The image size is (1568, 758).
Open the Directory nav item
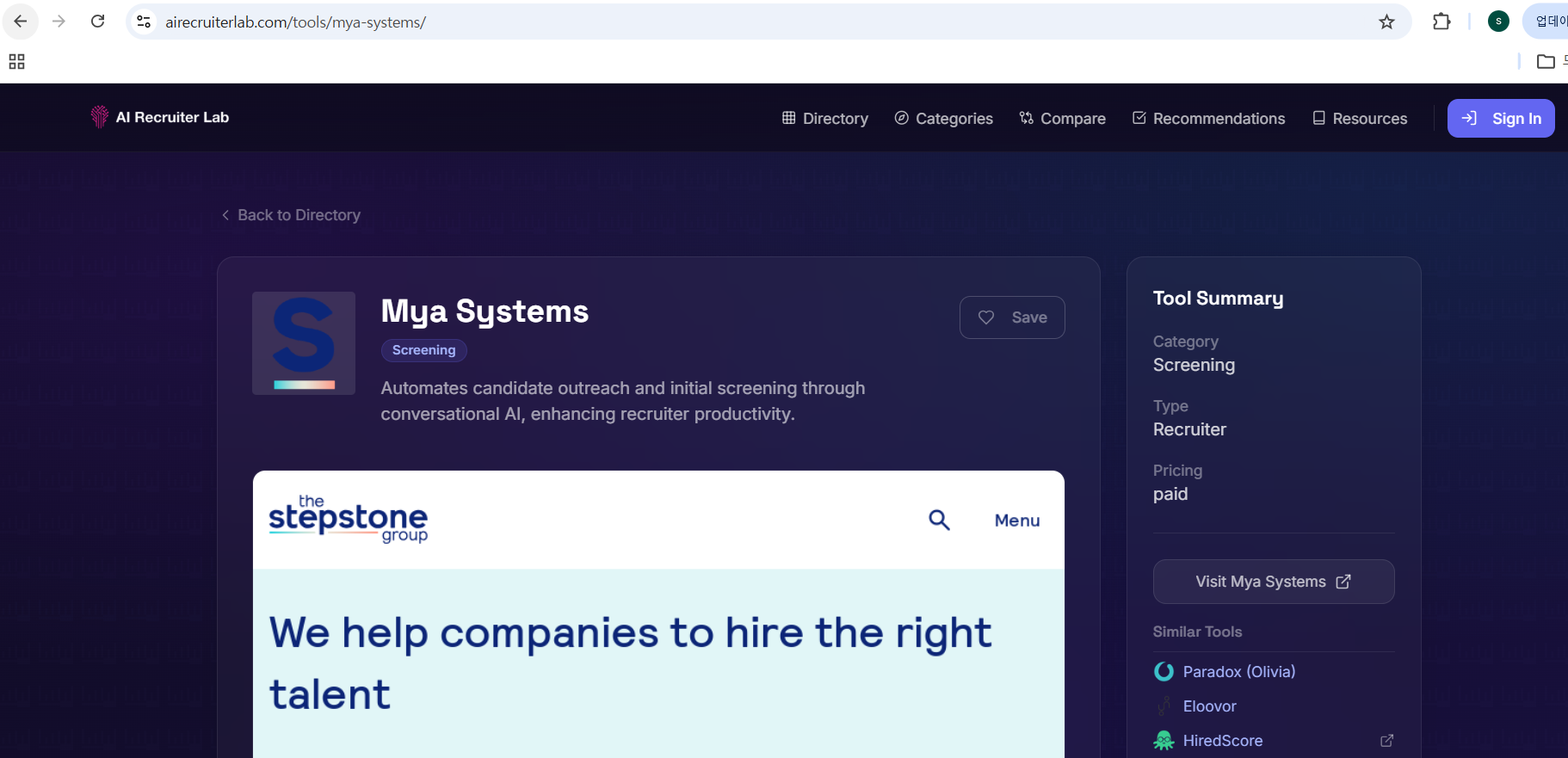coord(824,119)
